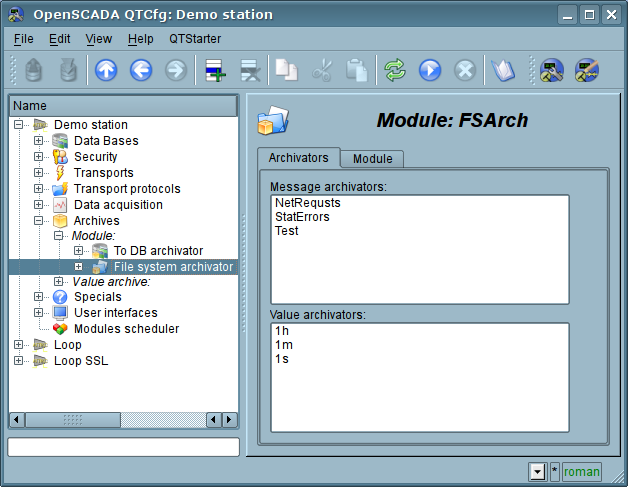This screenshot has width=628, height=487.
Task: Open the manual book icon
Action: coord(503,70)
